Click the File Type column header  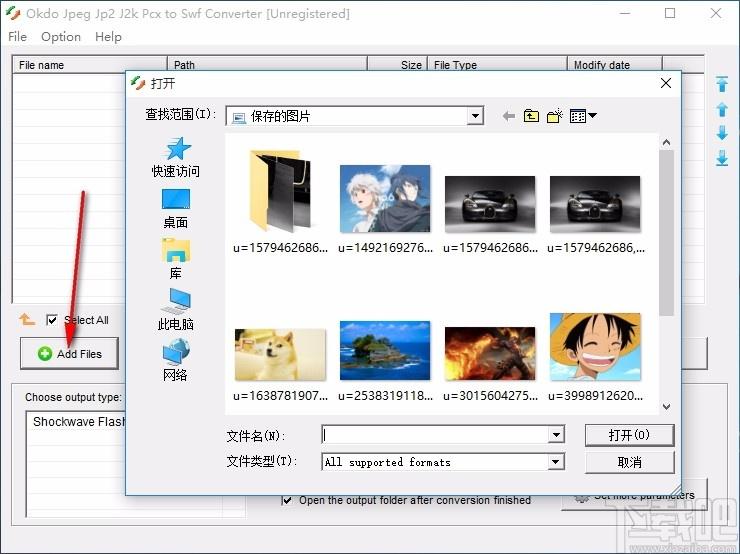click(x=497, y=65)
